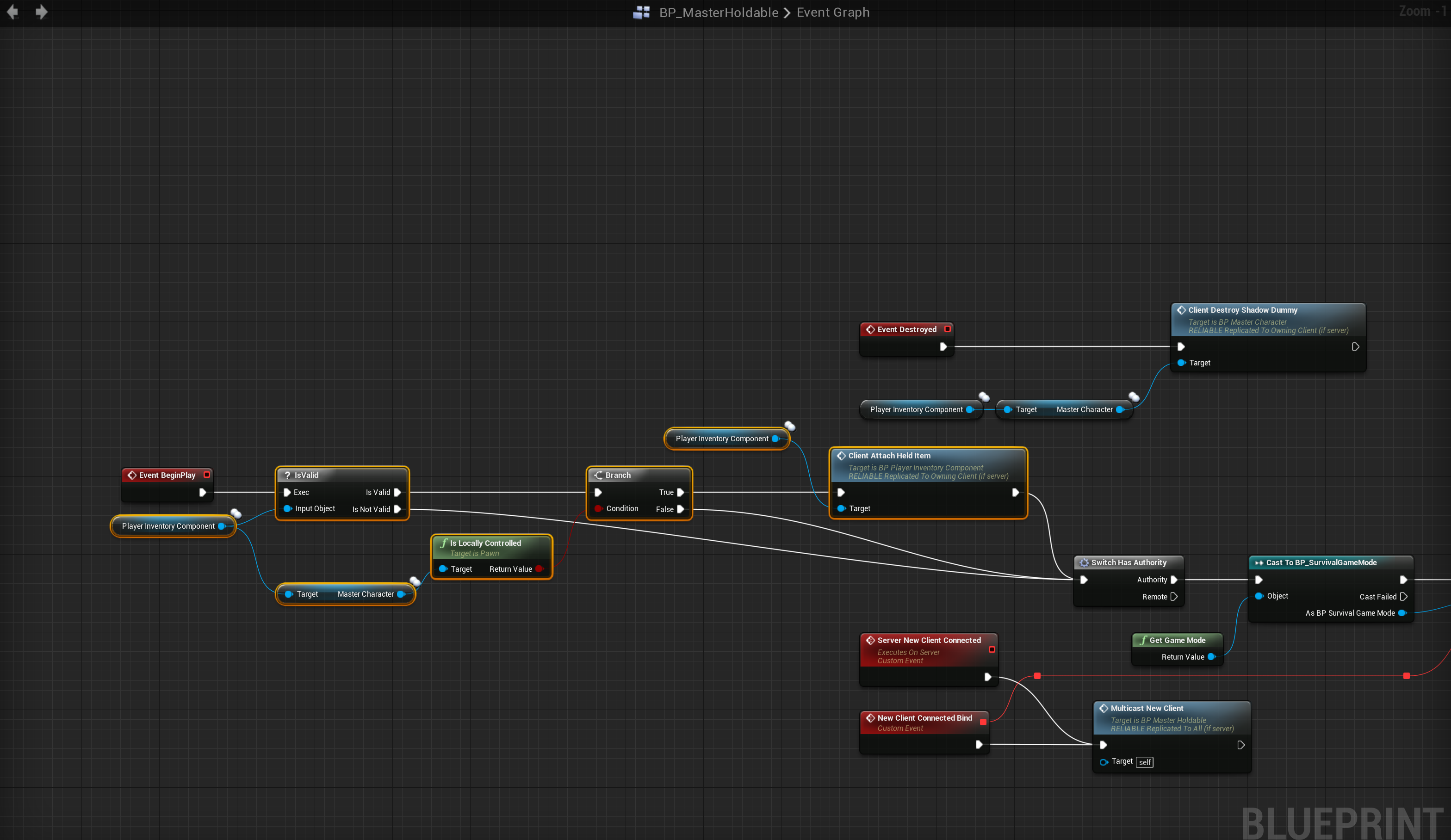Select Event Graph in the breadcrumb
The image size is (1451, 840).
pos(832,12)
